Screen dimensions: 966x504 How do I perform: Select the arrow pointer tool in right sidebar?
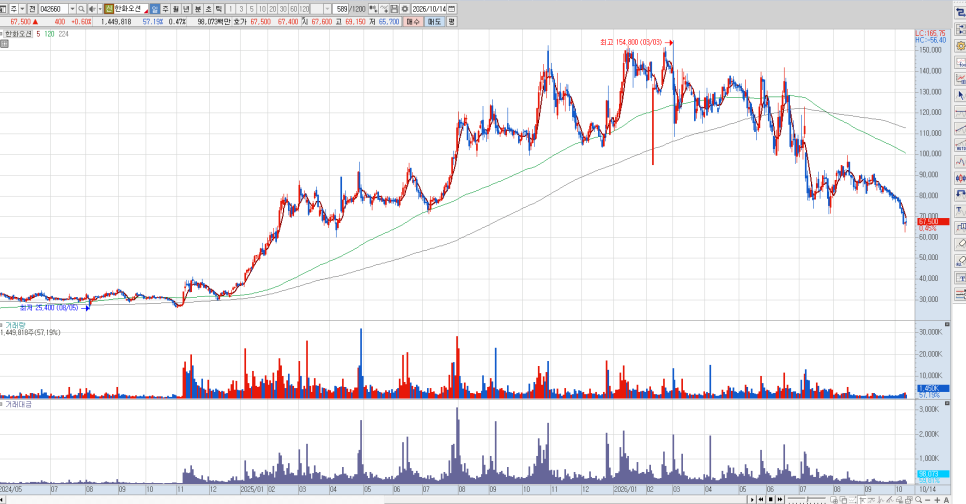coord(960,96)
